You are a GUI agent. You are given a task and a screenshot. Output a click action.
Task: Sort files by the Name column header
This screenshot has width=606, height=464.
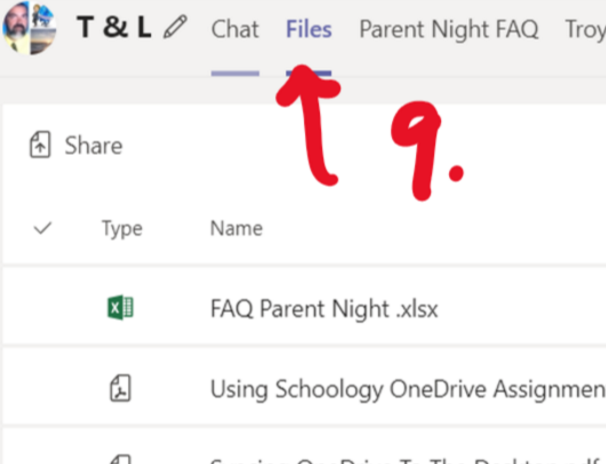click(x=236, y=228)
